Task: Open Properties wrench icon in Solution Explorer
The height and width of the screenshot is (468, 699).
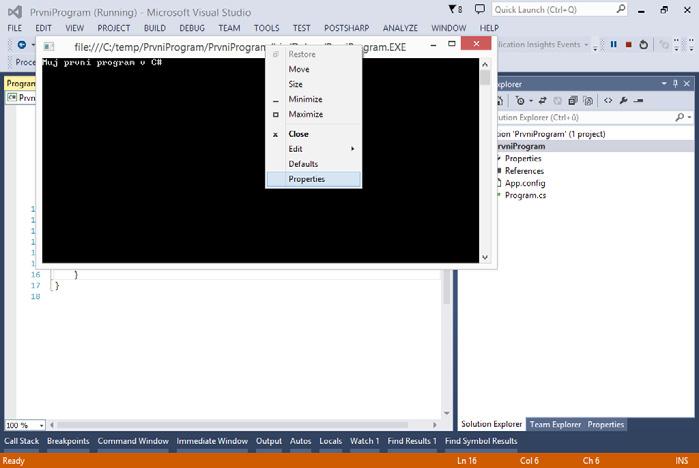Action: click(623, 101)
